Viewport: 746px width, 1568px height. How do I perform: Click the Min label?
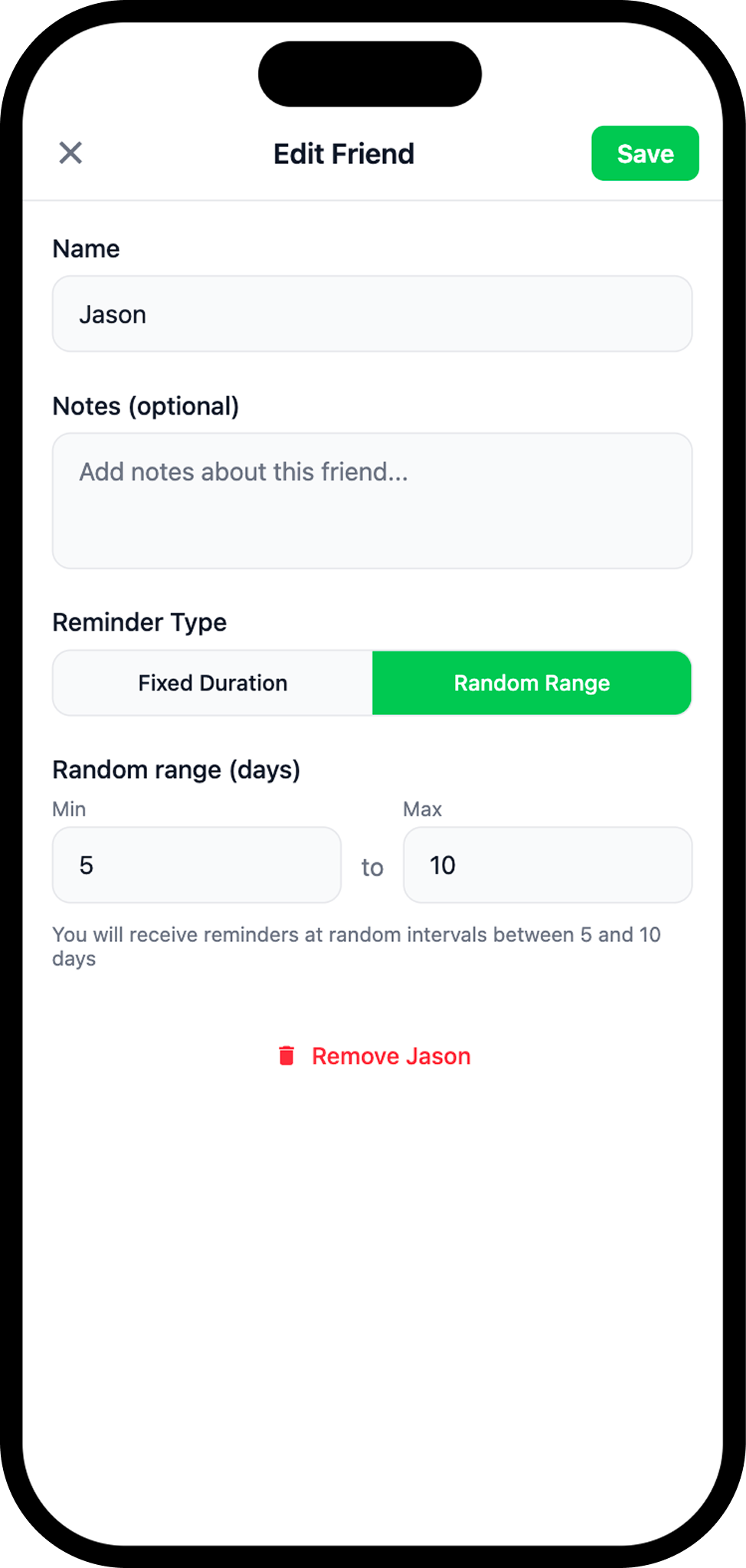(69, 809)
